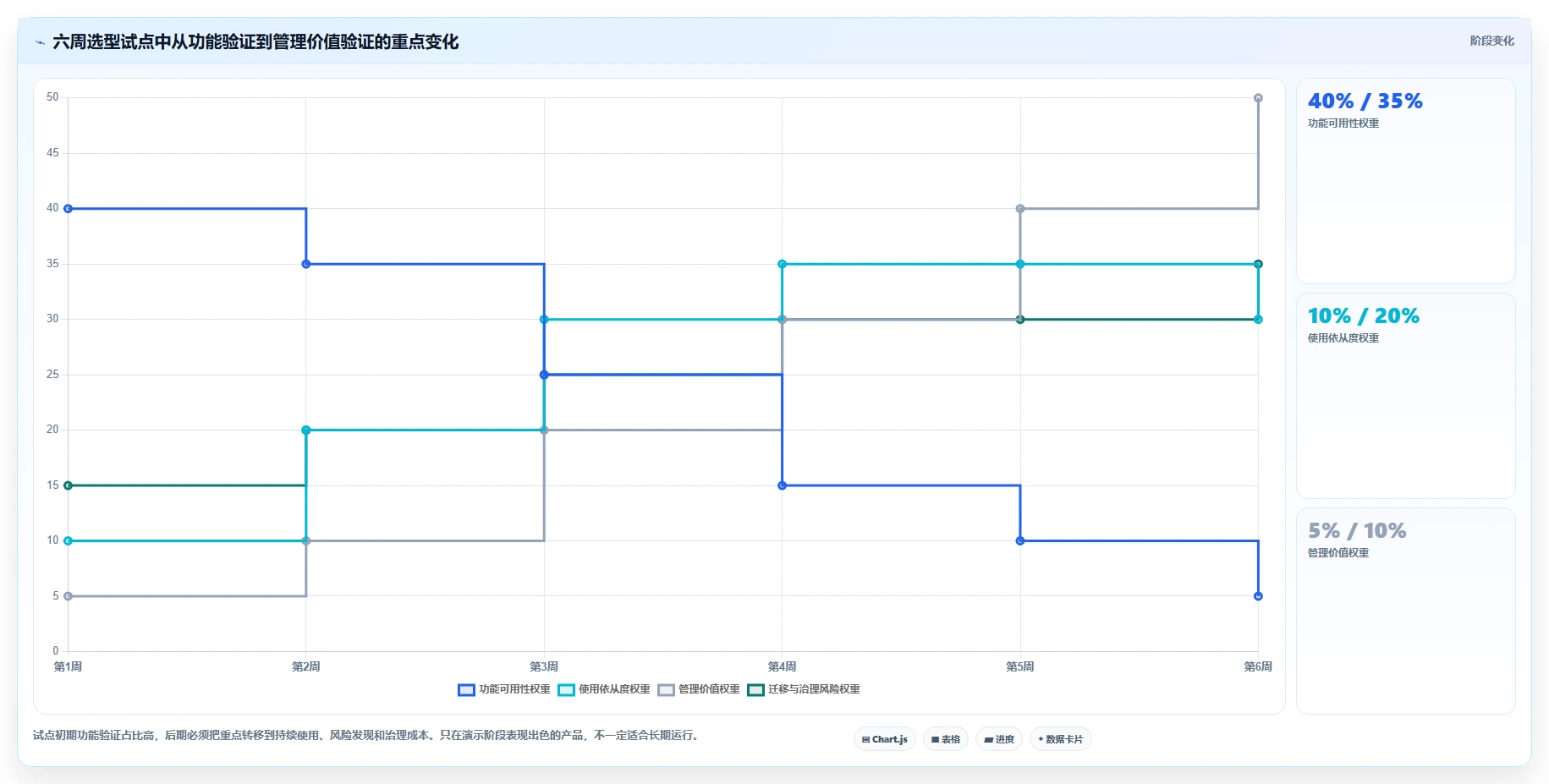The height and width of the screenshot is (784, 1549).
Task: Click the cyan data point at 30 in 第3周
Action: (544, 320)
